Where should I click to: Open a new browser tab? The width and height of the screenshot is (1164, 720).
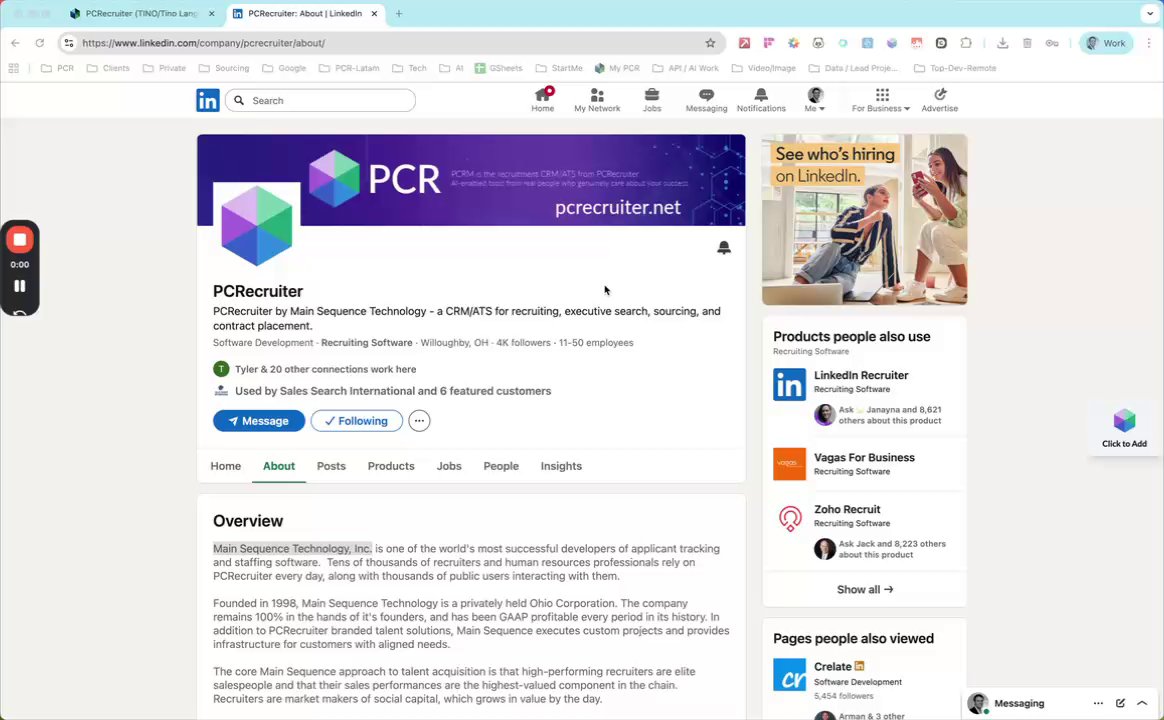point(399,13)
